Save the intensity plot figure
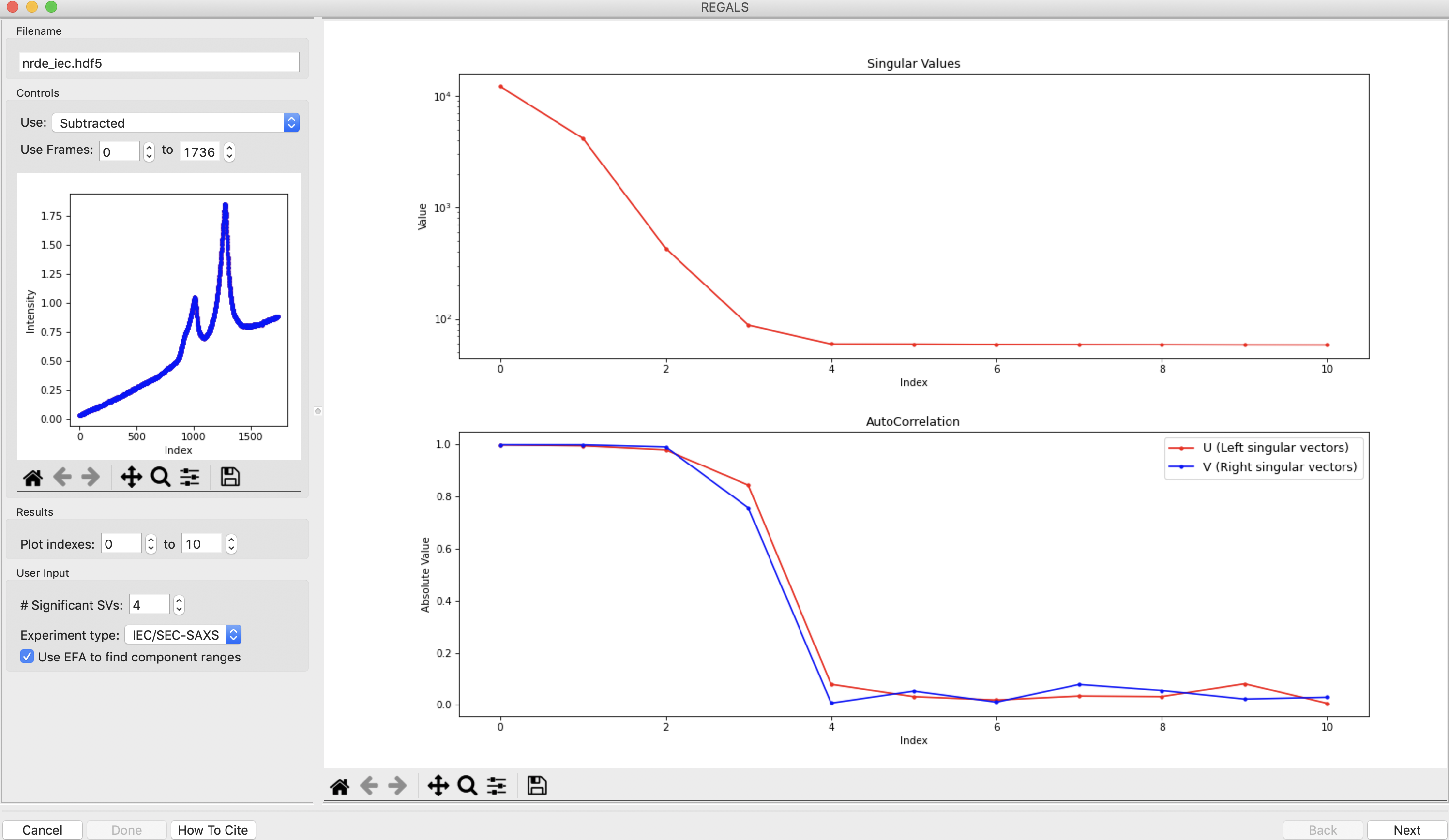 [230, 477]
